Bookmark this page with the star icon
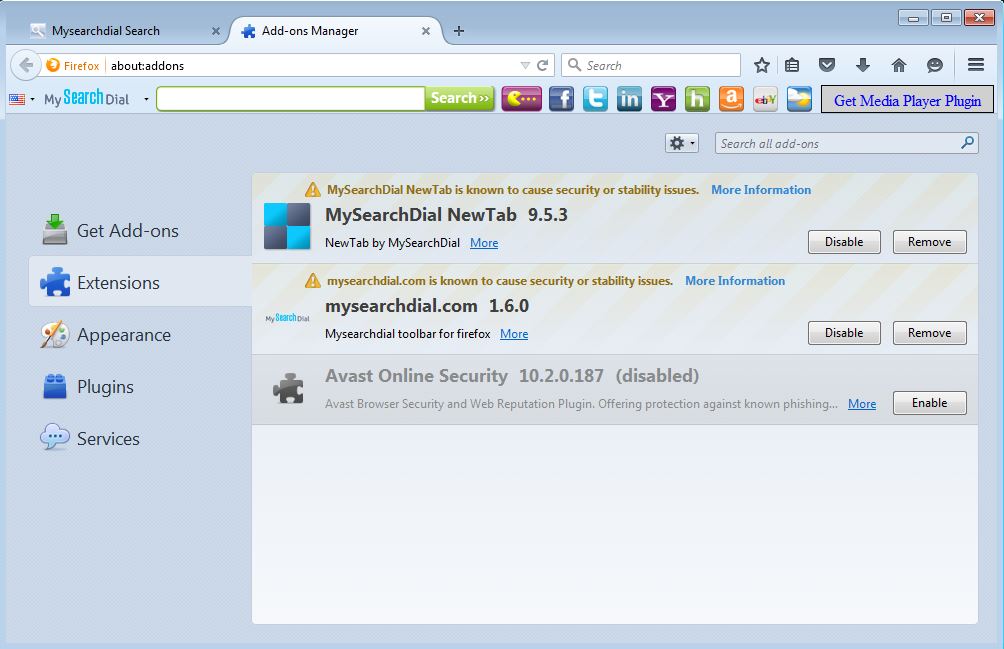This screenshot has width=1004, height=649. click(x=761, y=65)
